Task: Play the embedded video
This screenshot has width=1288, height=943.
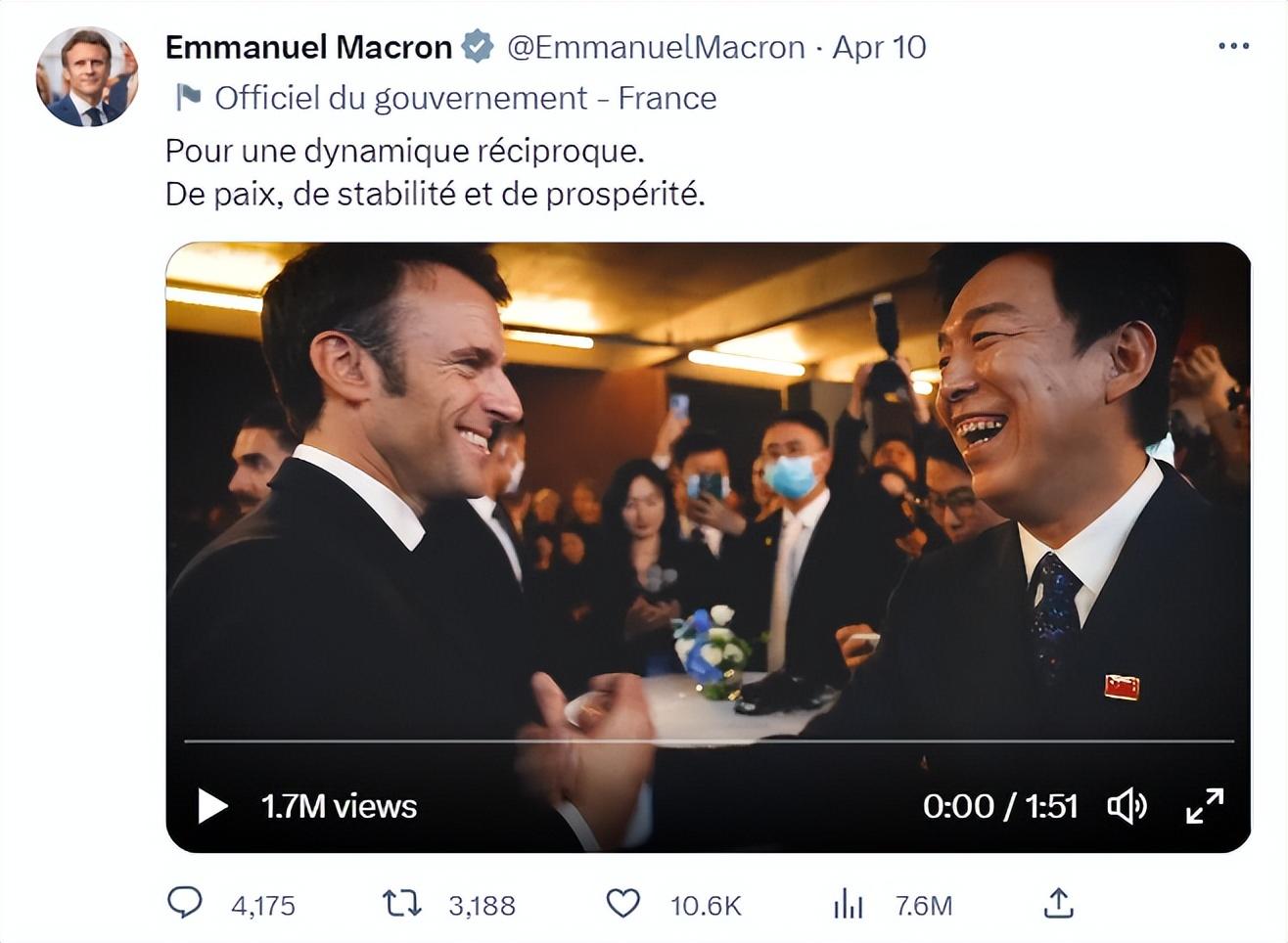Action: [212, 806]
